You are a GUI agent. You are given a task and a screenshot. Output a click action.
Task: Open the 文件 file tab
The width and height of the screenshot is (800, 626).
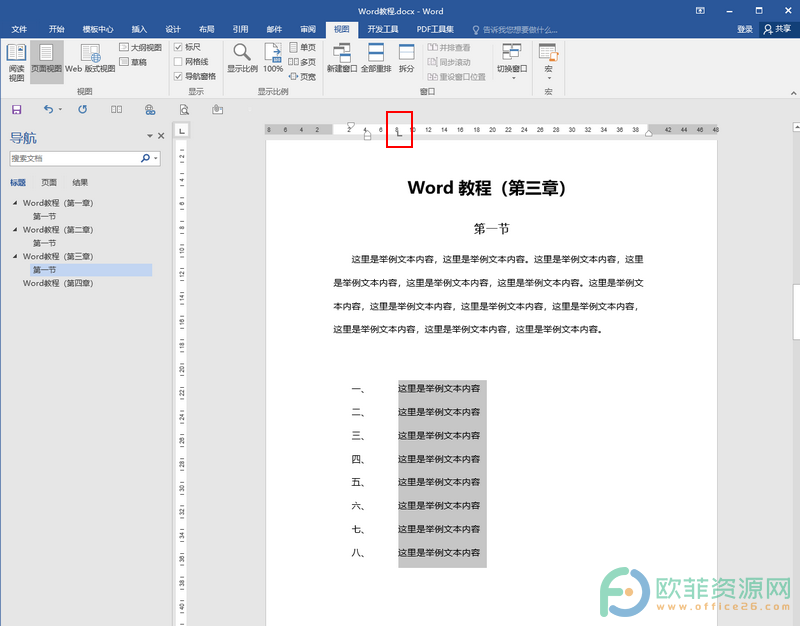[x=19, y=29]
